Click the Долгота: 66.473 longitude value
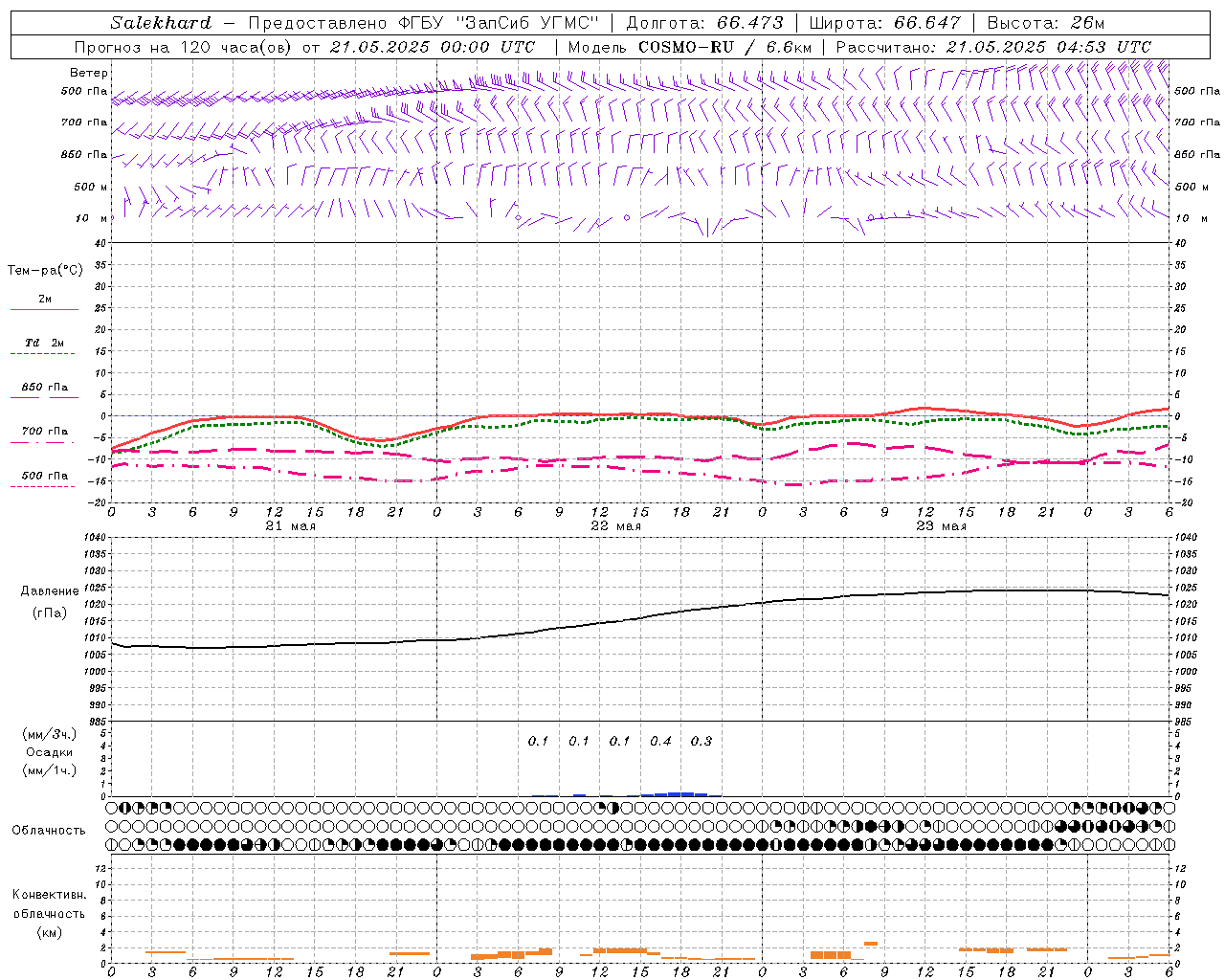This screenshot has width=1225, height=980. point(704,23)
